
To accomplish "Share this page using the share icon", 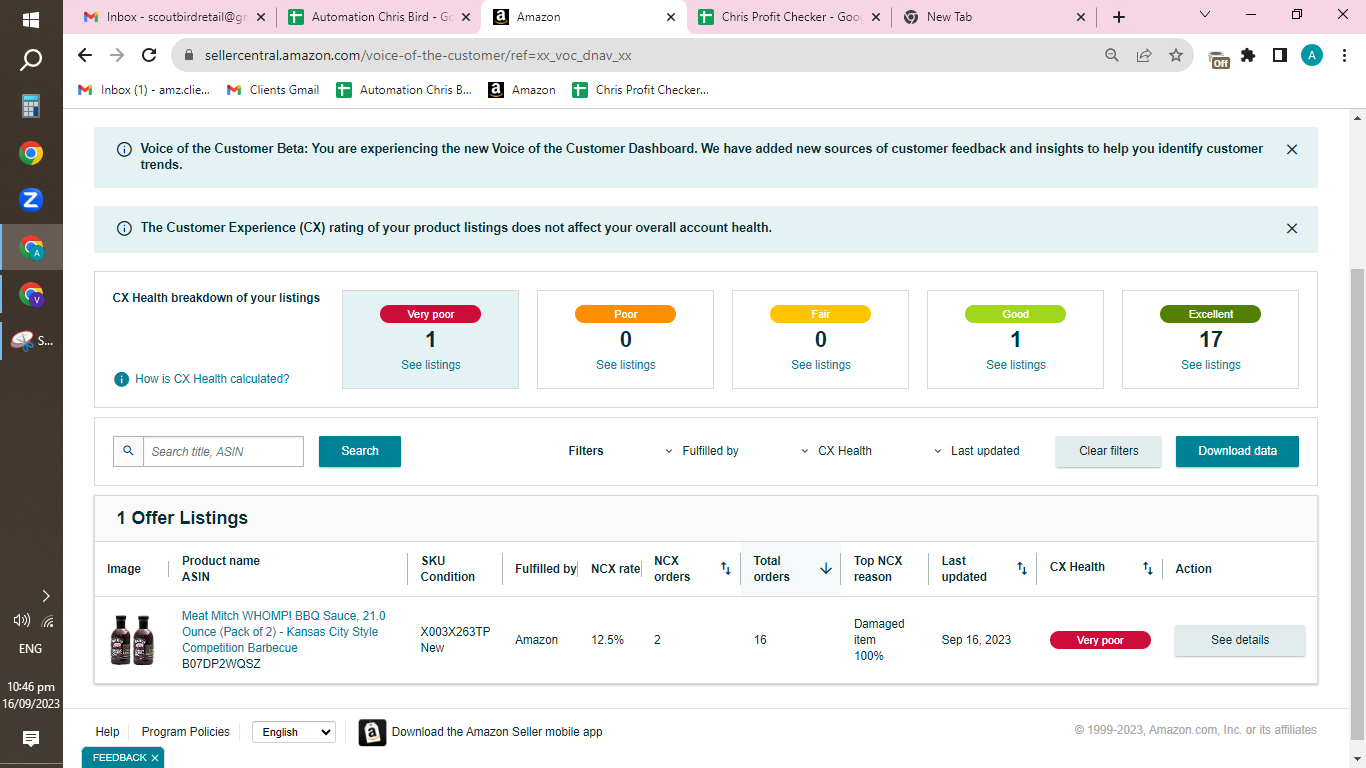I will click(1144, 56).
